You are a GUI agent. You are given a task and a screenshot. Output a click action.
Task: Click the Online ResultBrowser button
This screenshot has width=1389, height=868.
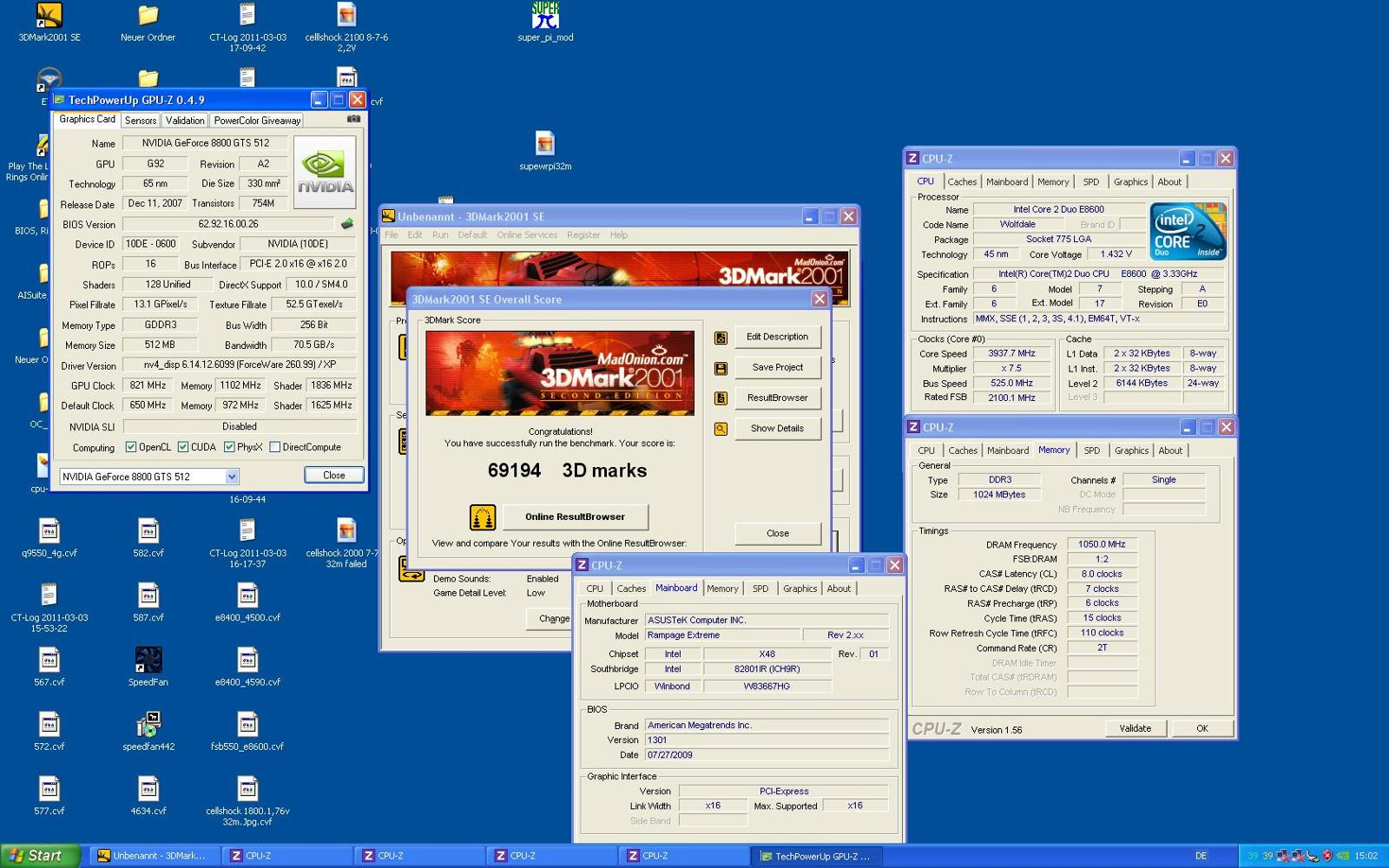575,516
